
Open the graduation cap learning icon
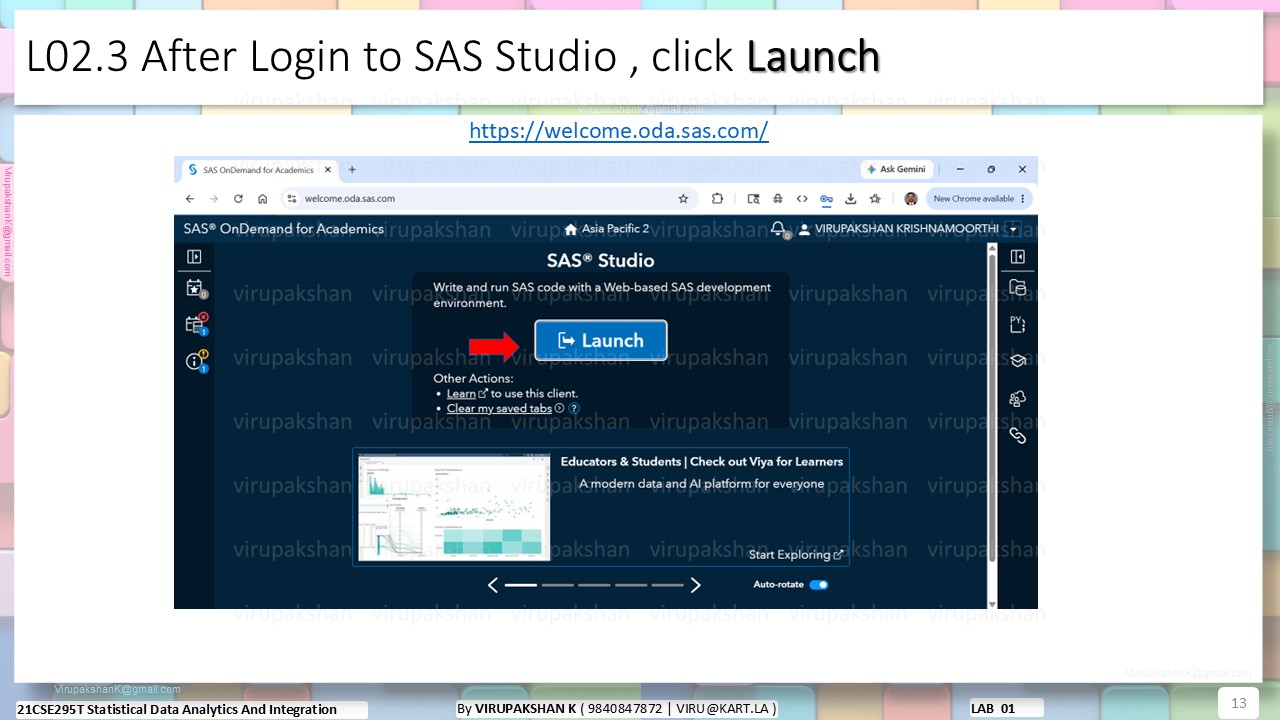(1018, 361)
